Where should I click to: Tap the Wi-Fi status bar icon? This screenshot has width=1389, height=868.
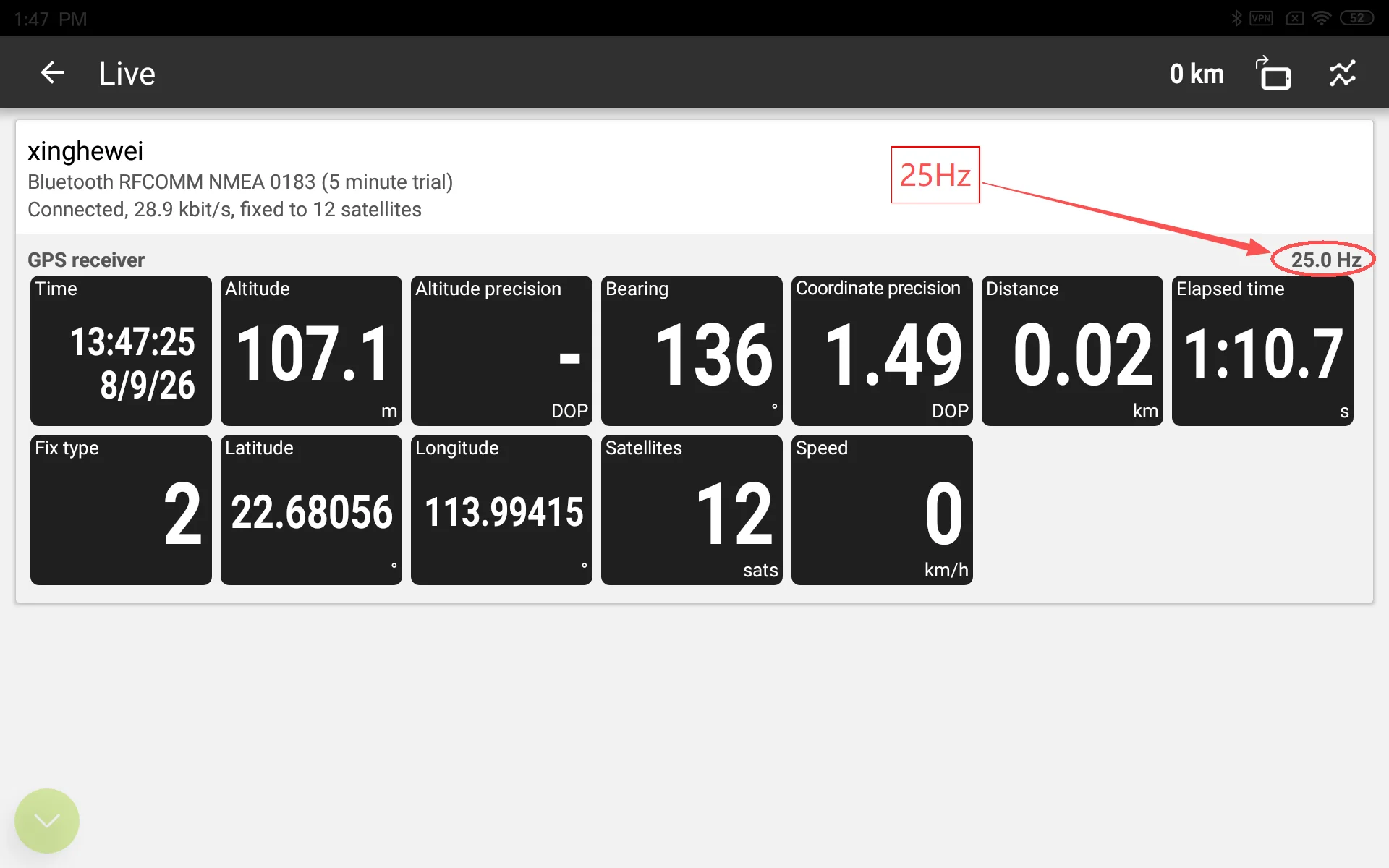coord(1322,18)
